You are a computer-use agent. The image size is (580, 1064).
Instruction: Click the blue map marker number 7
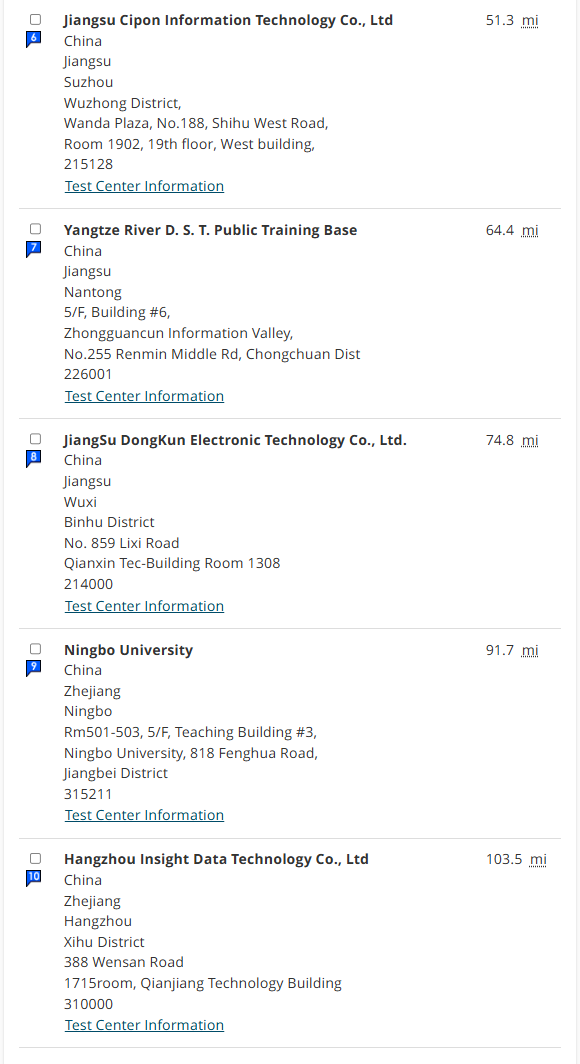34,249
